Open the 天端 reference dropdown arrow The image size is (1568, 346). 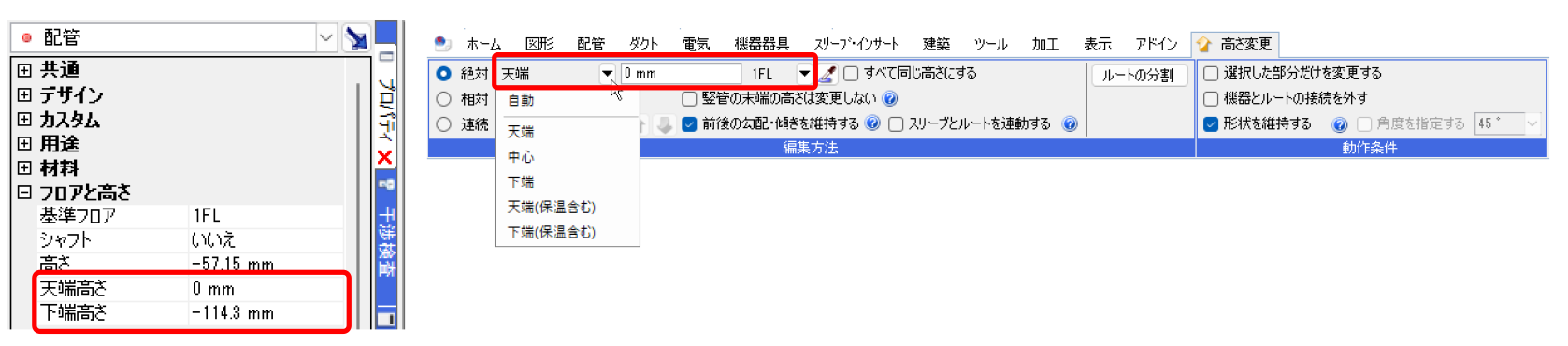click(607, 73)
